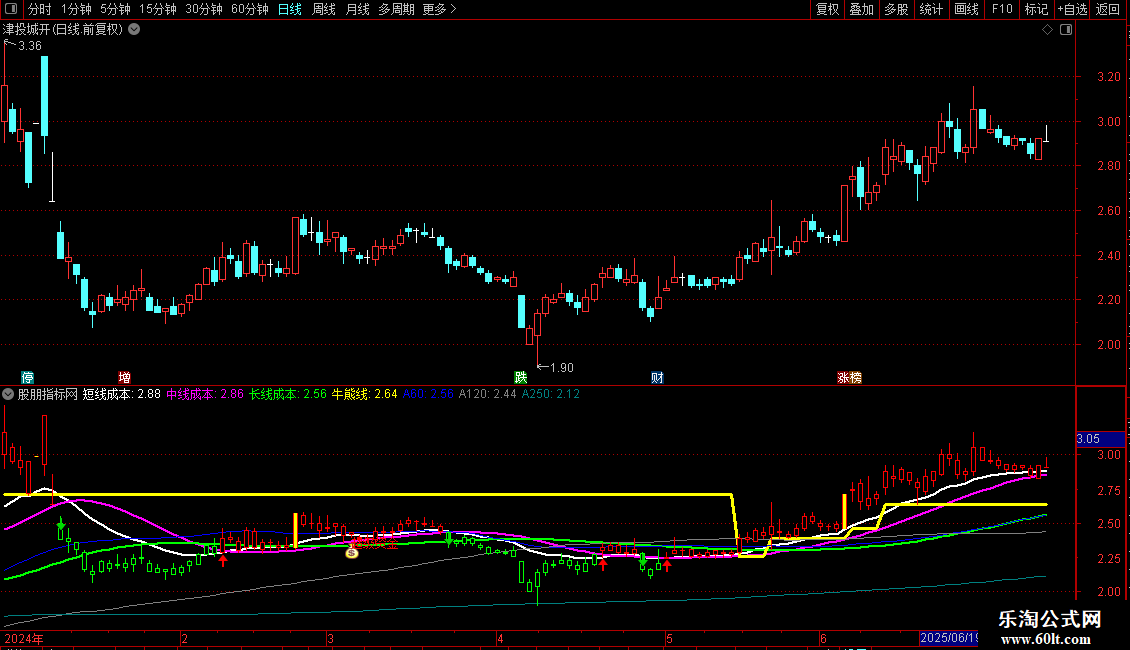Open the 涨榜 marker on chart
The height and width of the screenshot is (650, 1130).
849,378
